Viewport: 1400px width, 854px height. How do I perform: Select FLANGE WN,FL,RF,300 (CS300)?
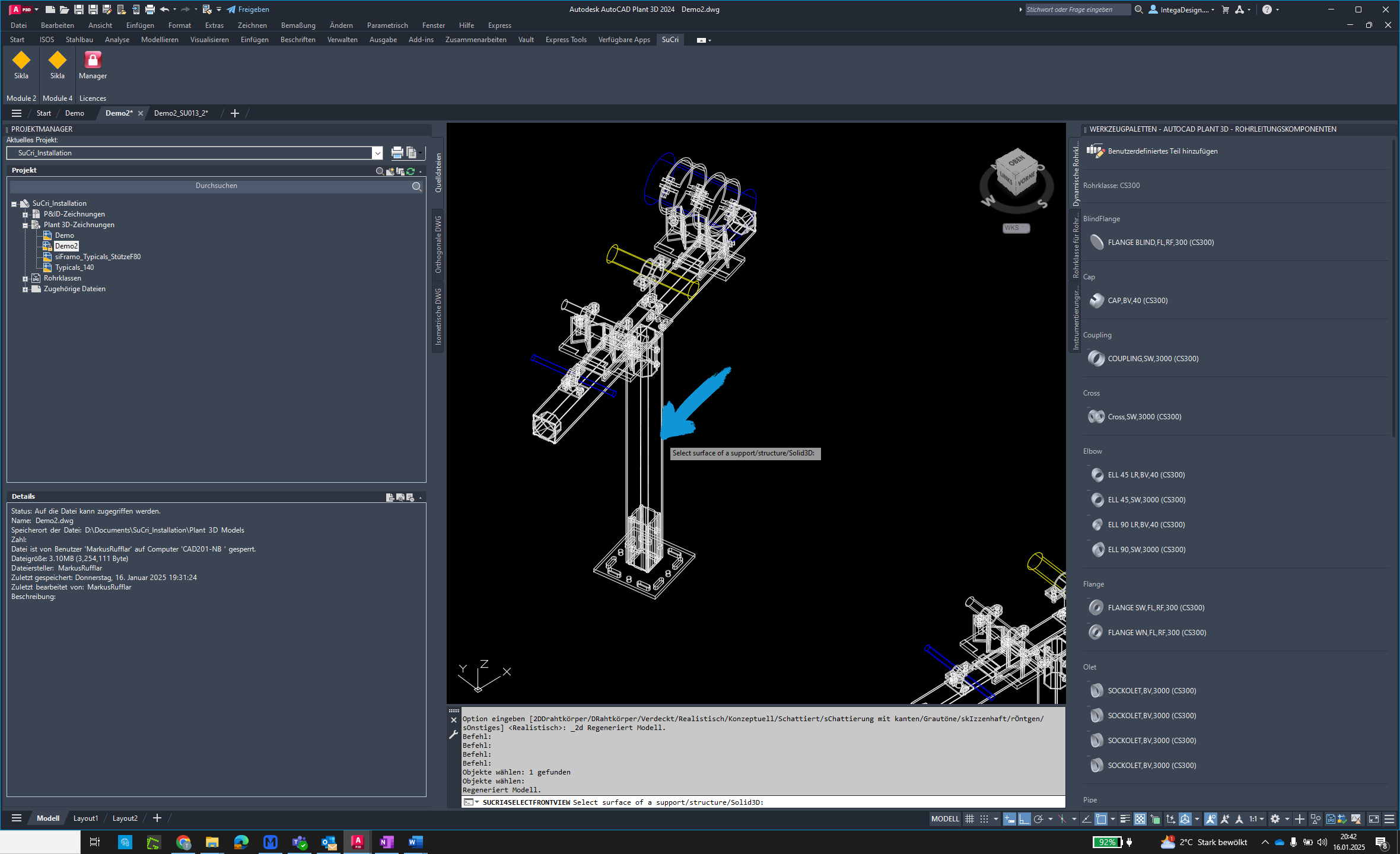(x=1147, y=633)
